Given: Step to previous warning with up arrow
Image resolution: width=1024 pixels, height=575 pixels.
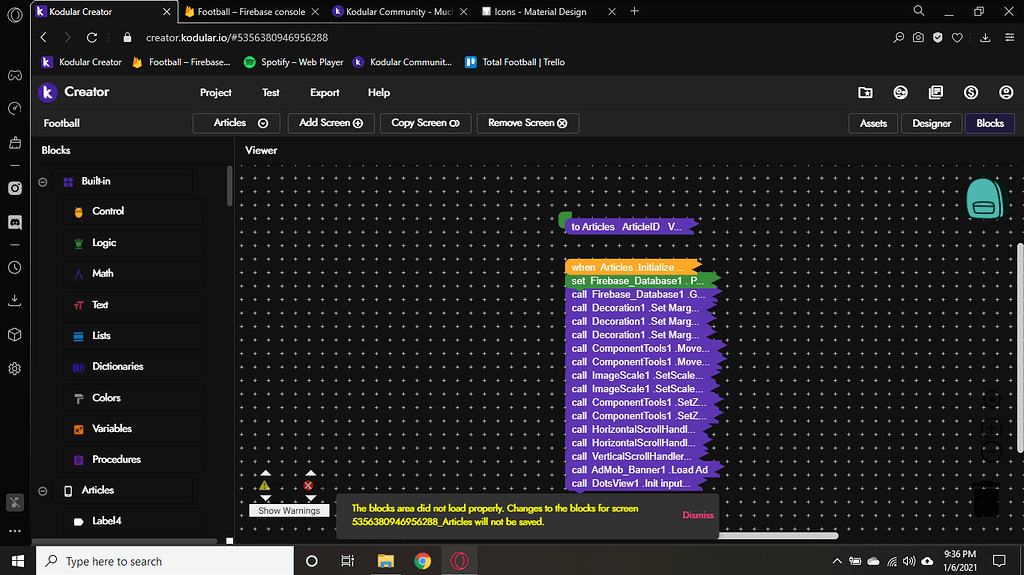Looking at the screenshot, I should (x=265, y=473).
